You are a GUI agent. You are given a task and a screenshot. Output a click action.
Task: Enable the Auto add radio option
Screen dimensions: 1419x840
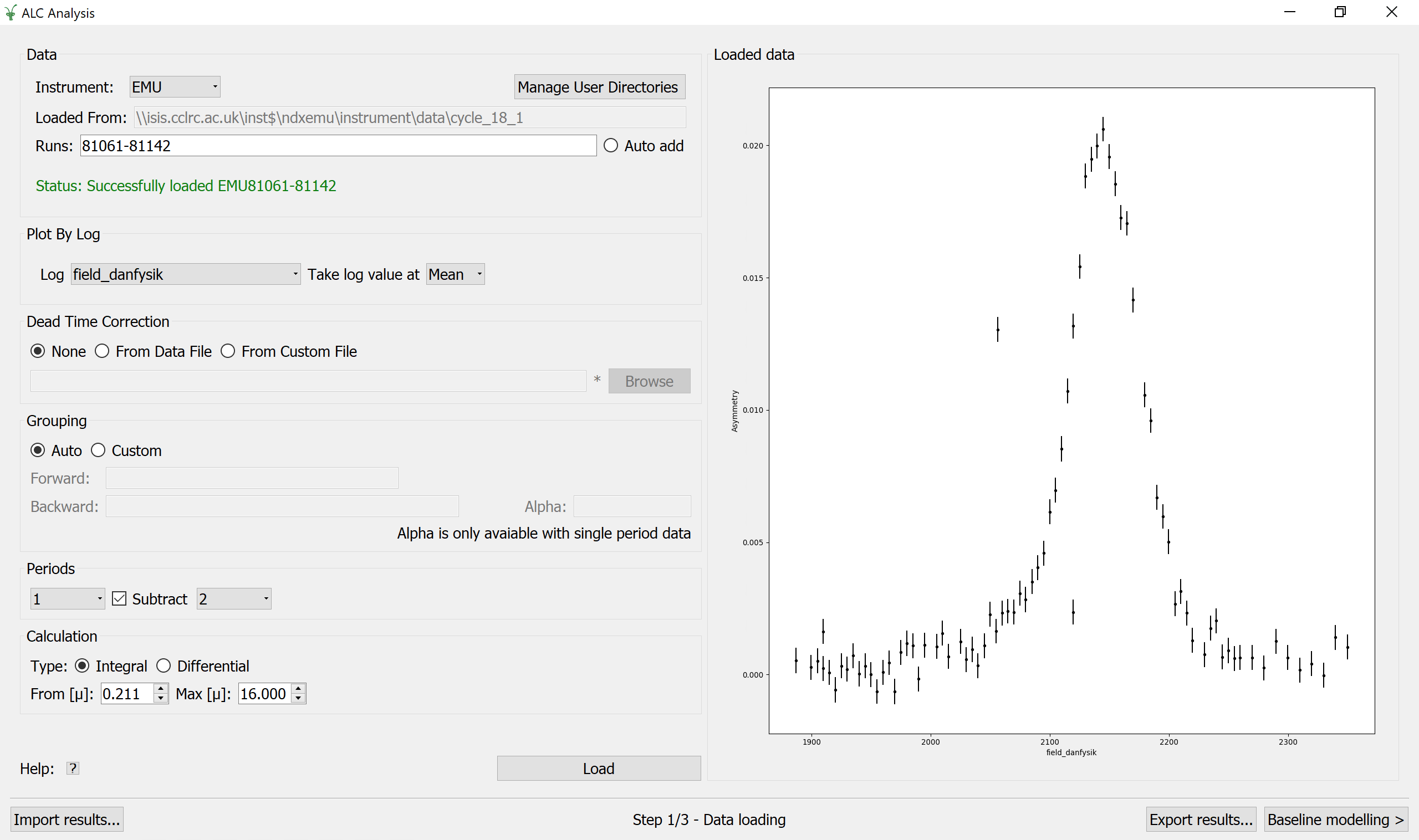pyautogui.click(x=610, y=146)
